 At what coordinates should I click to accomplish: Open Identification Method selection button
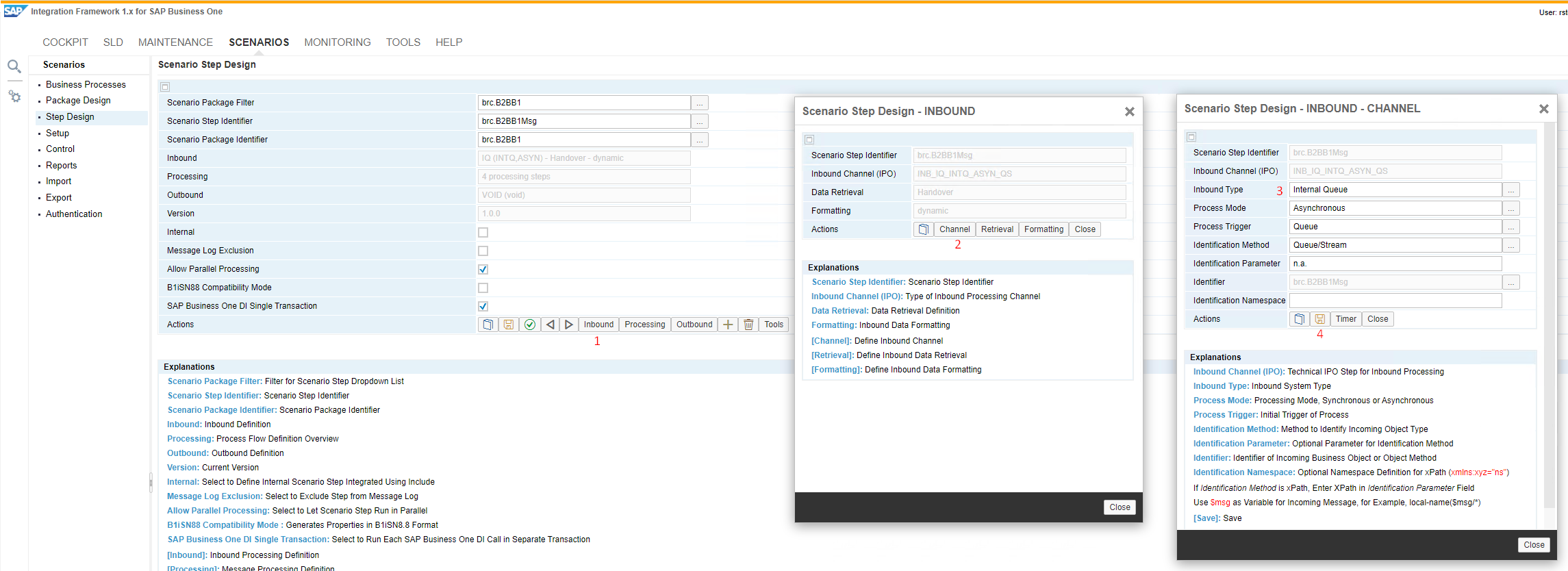pos(1511,245)
